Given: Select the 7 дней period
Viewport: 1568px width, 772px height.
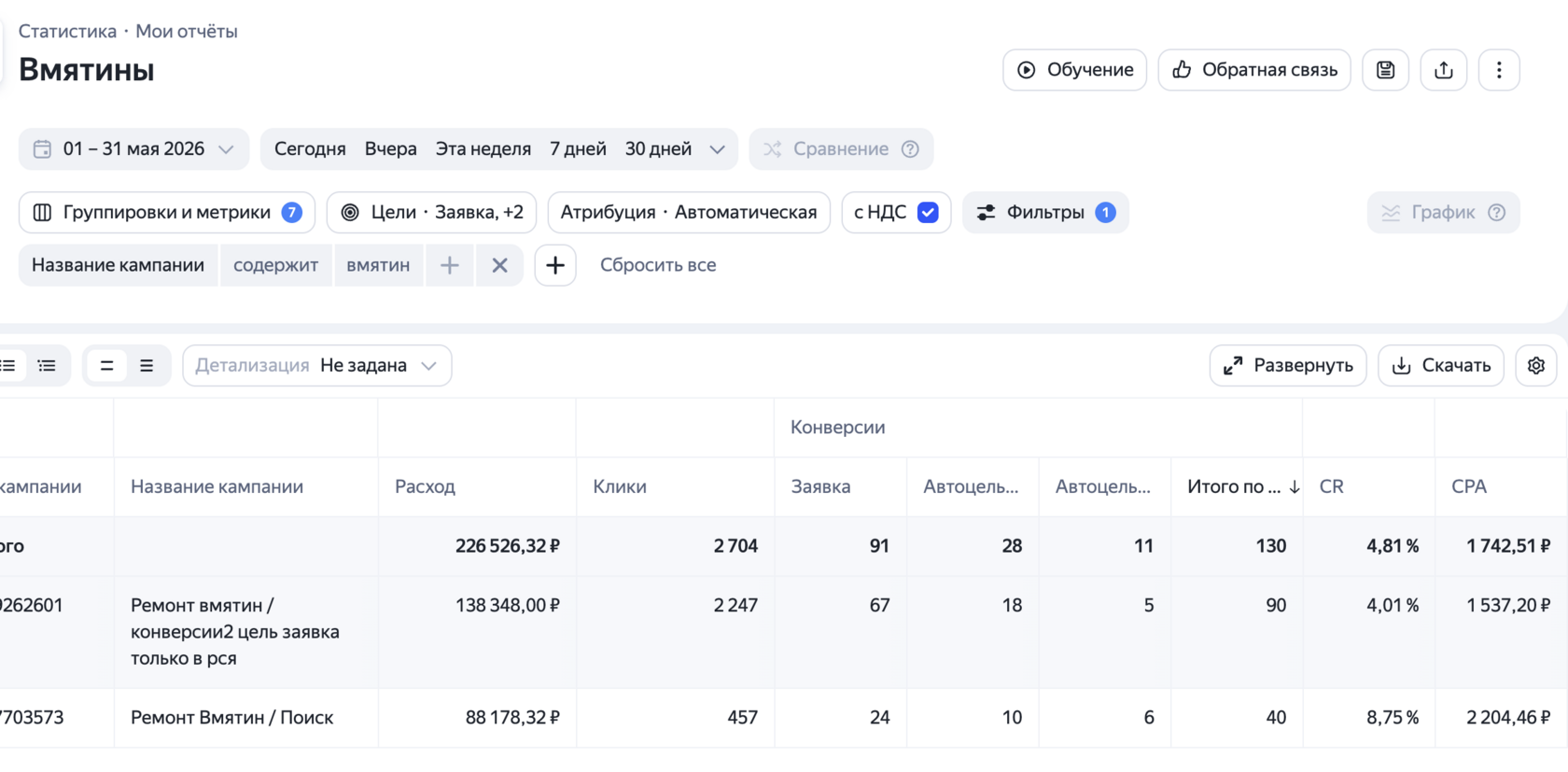Looking at the screenshot, I should point(578,149).
